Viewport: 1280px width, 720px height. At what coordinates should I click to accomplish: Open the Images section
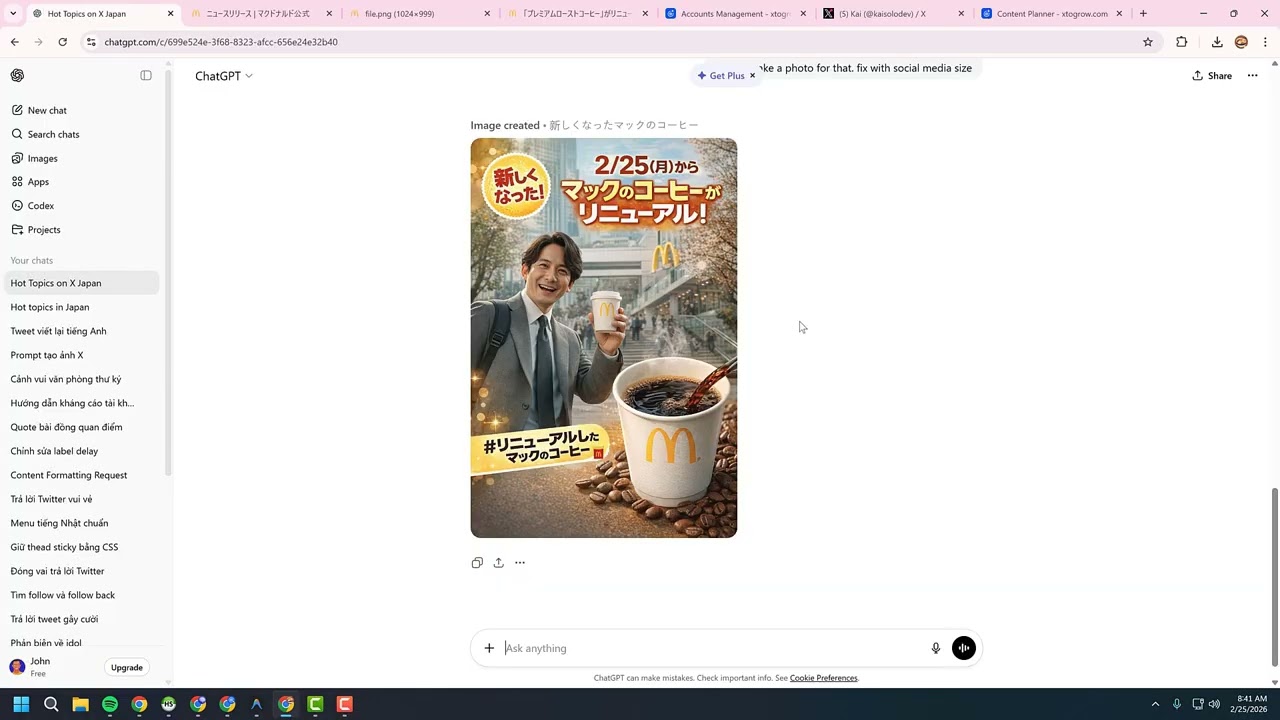tap(82, 158)
